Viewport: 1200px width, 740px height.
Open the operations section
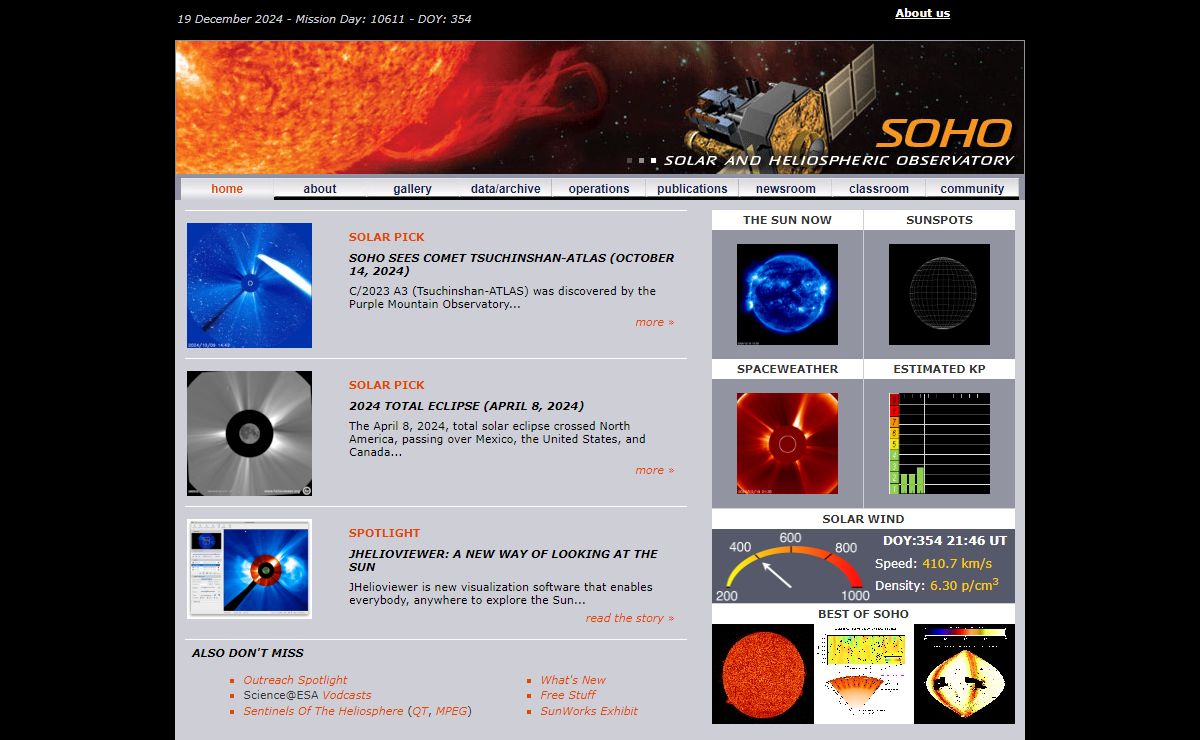coord(599,189)
